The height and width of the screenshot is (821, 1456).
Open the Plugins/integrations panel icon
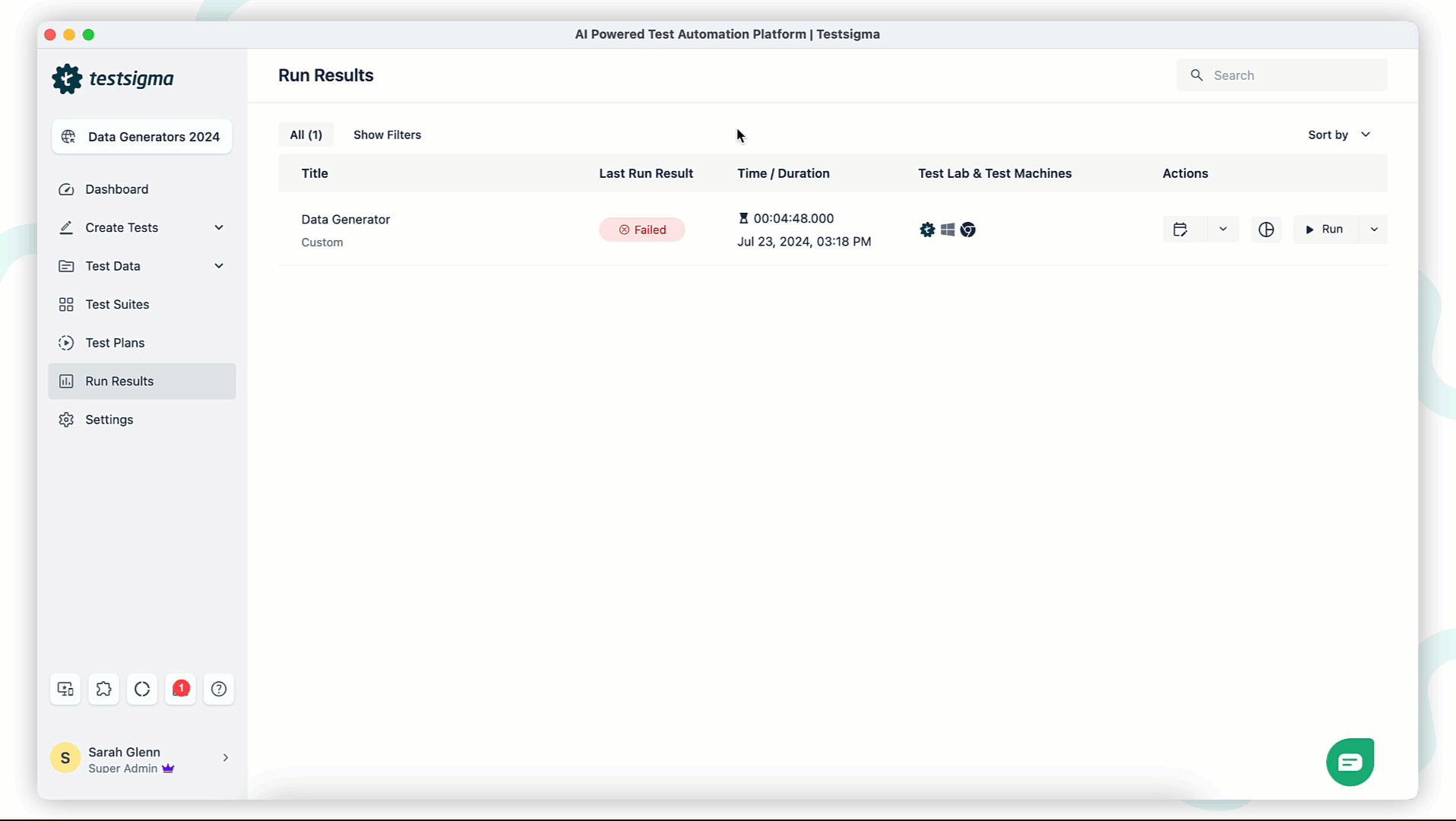coord(103,689)
